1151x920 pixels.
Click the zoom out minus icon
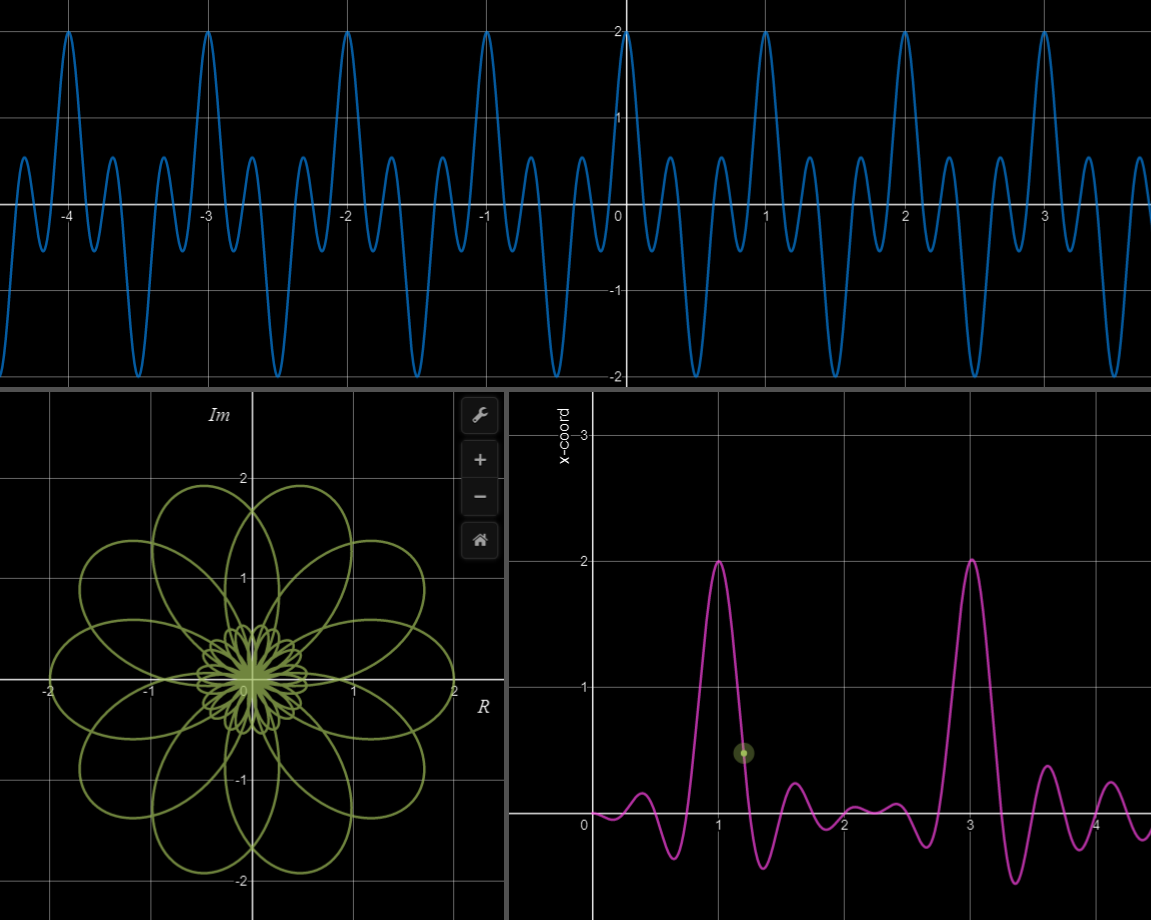479,496
